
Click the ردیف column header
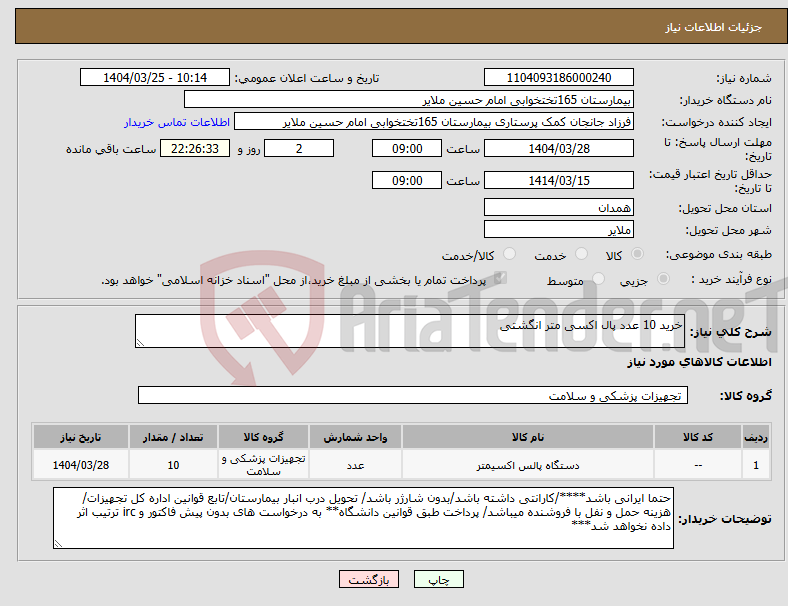coord(755,437)
